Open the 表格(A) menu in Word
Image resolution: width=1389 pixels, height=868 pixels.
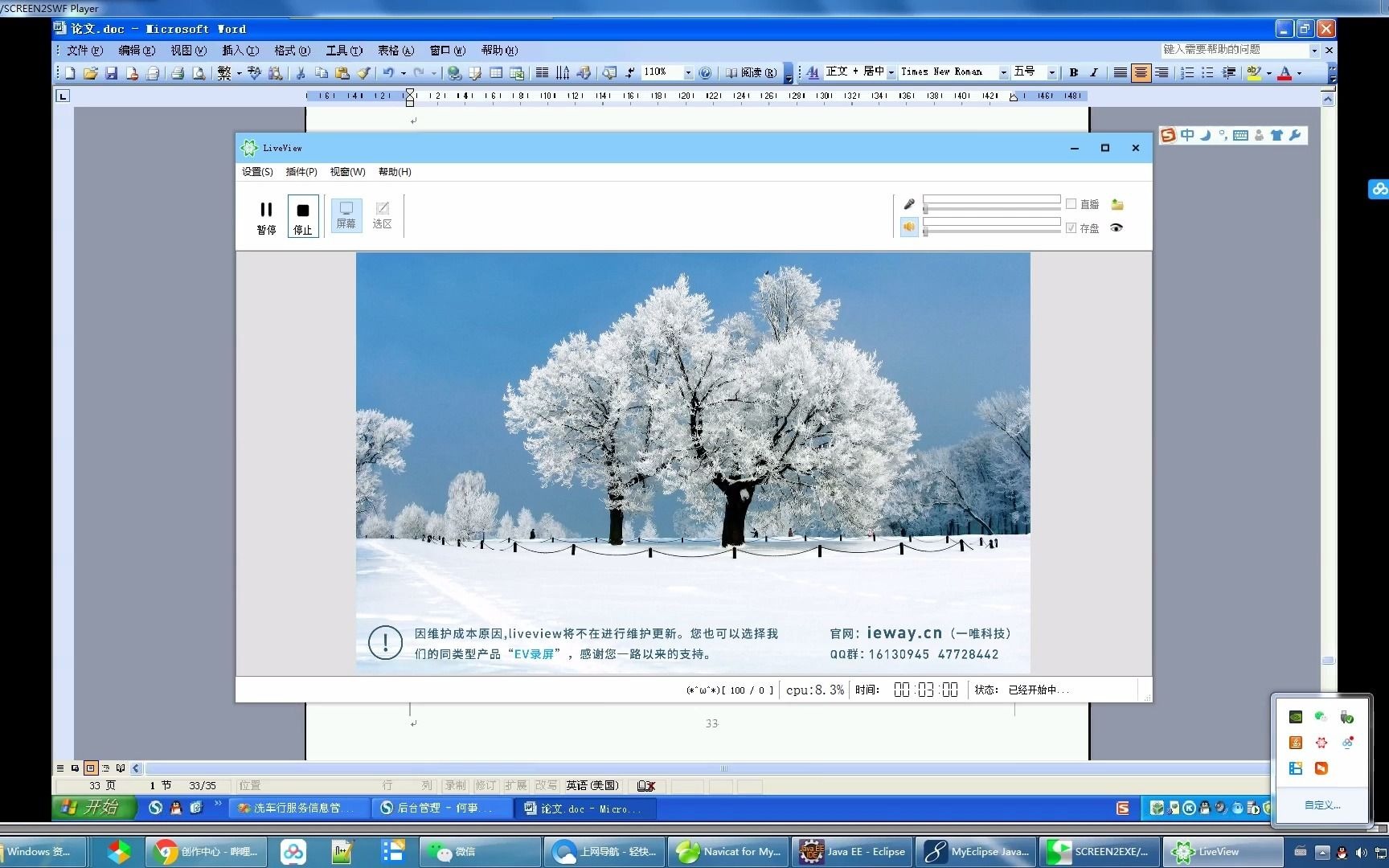pos(396,51)
